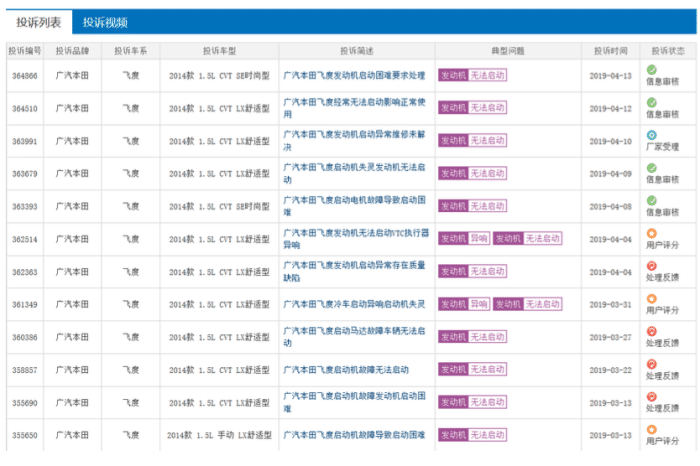Open 广汽本田飞度启动机故障导致启动困难 link

coord(354,435)
